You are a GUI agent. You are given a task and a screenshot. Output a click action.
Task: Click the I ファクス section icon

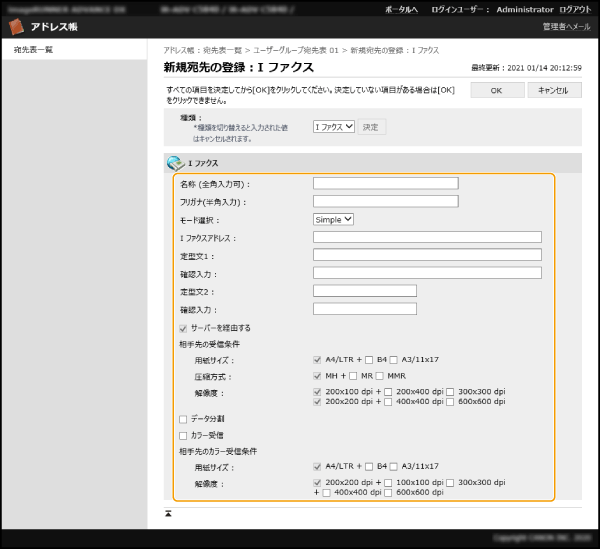coord(175,162)
